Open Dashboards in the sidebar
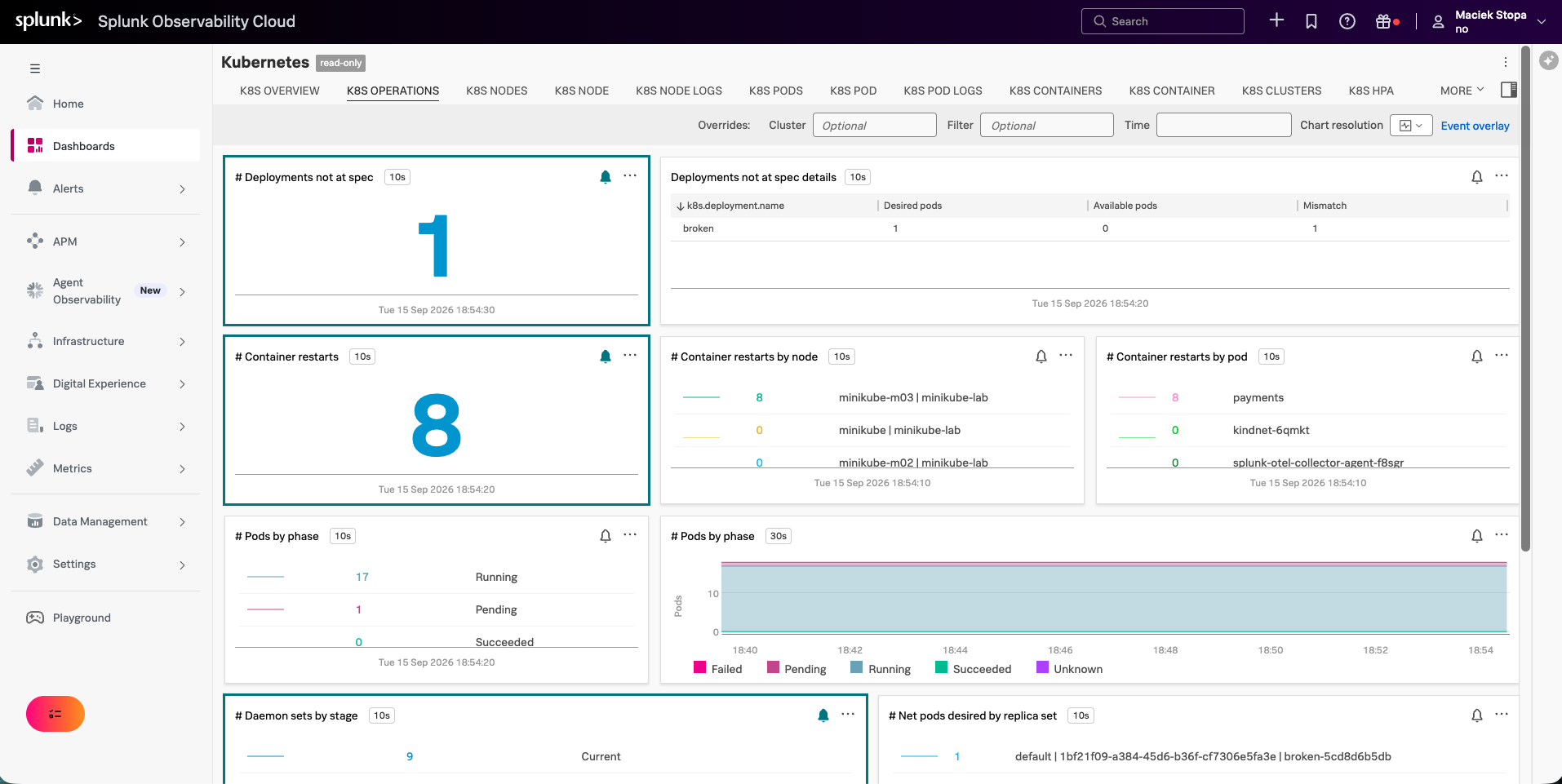 point(105,146)
